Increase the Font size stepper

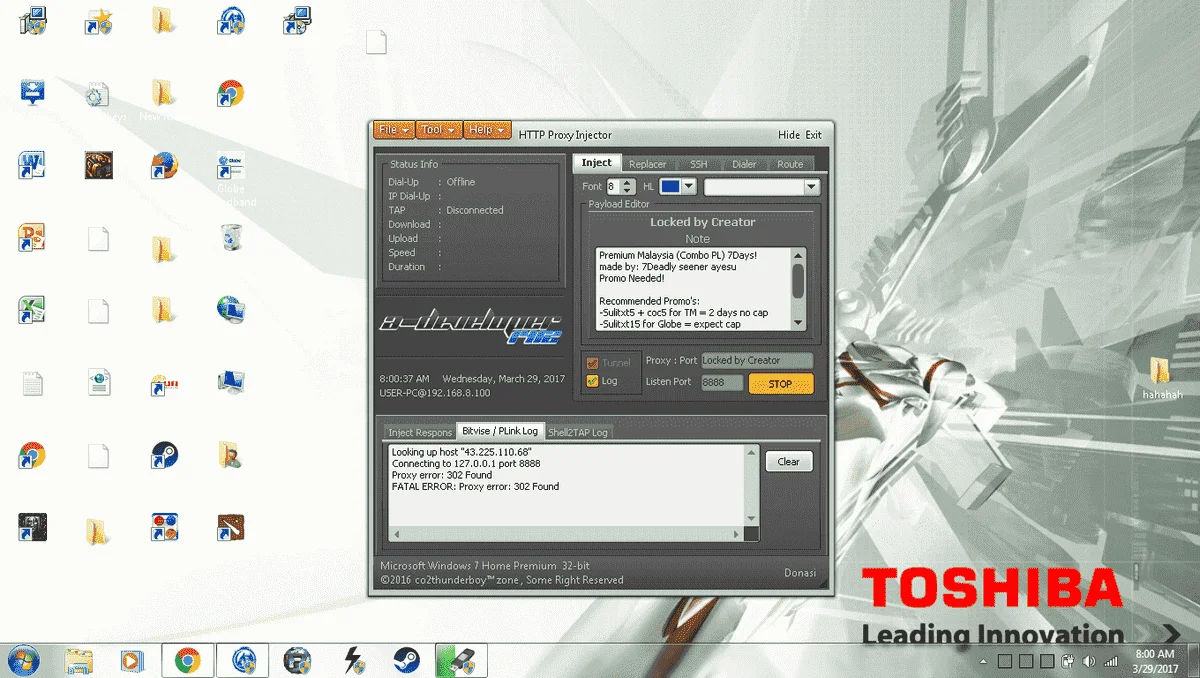[628, 183]
